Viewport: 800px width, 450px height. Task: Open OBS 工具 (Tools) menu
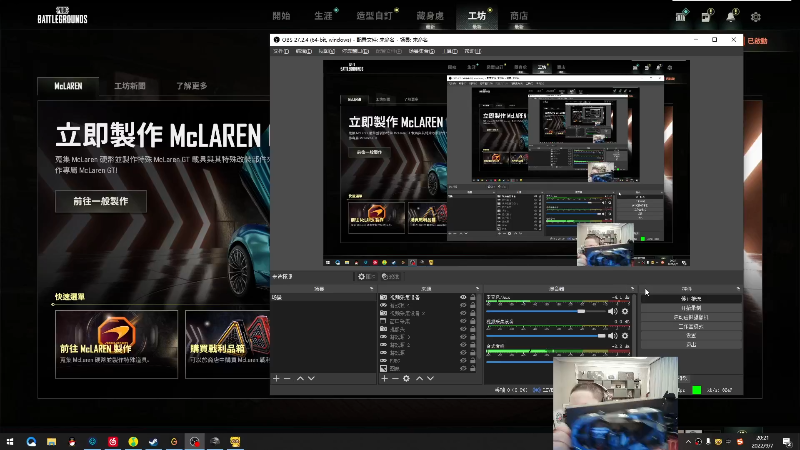coord(451,51)
